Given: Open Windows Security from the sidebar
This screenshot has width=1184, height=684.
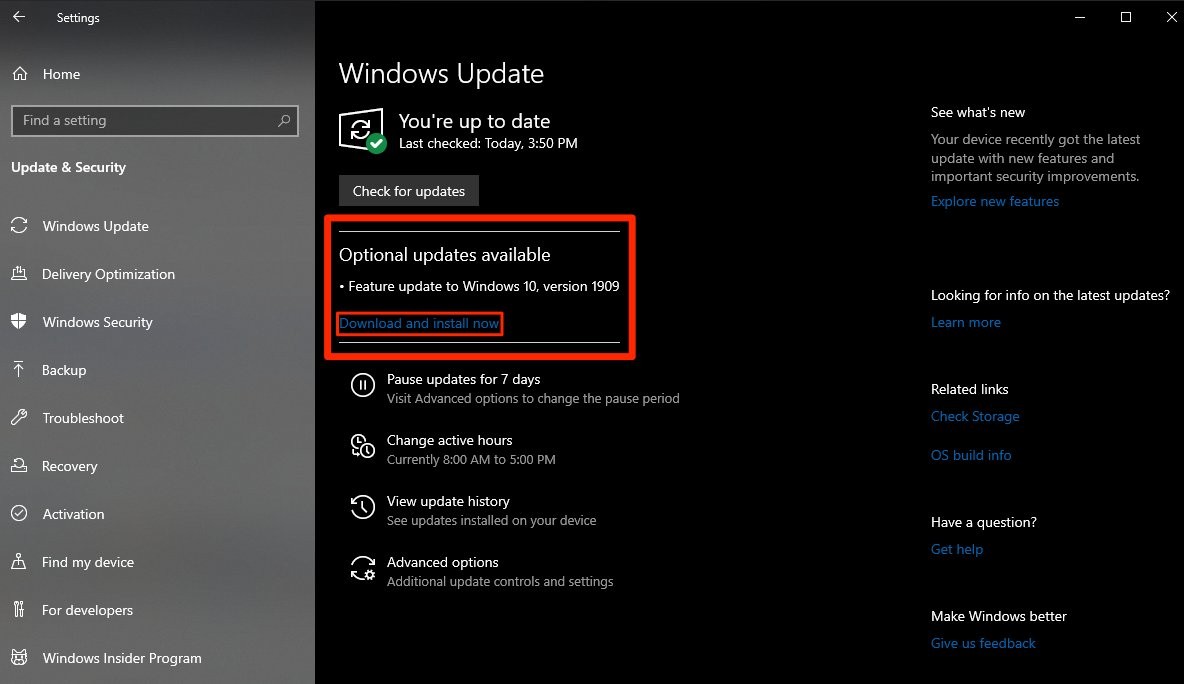Looking at the screenshot, I should (97, 322).
